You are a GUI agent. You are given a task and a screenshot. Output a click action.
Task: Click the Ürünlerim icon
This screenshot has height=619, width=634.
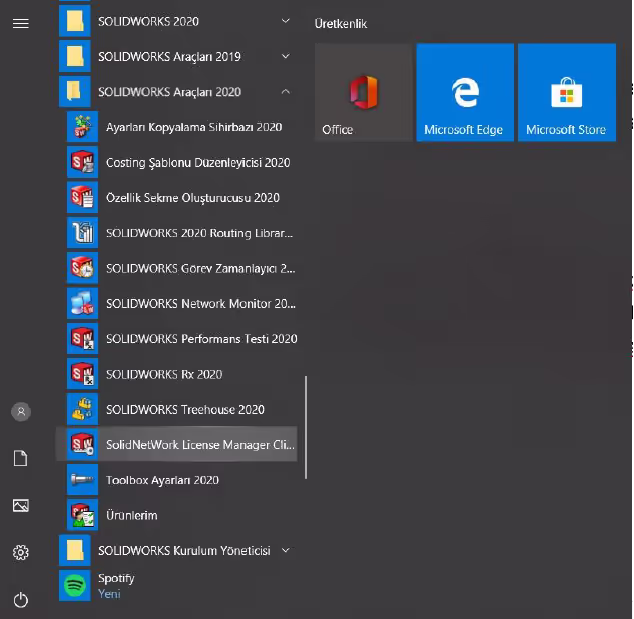[82, 515]
